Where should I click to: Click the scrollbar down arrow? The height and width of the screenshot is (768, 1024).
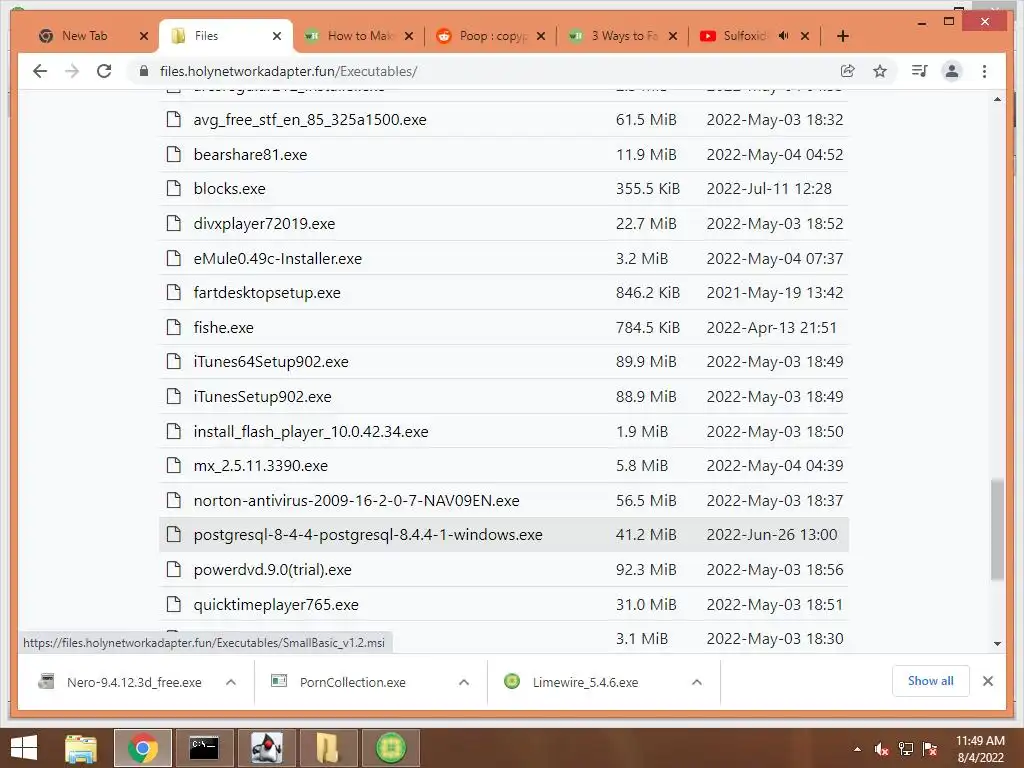(997, 644)
